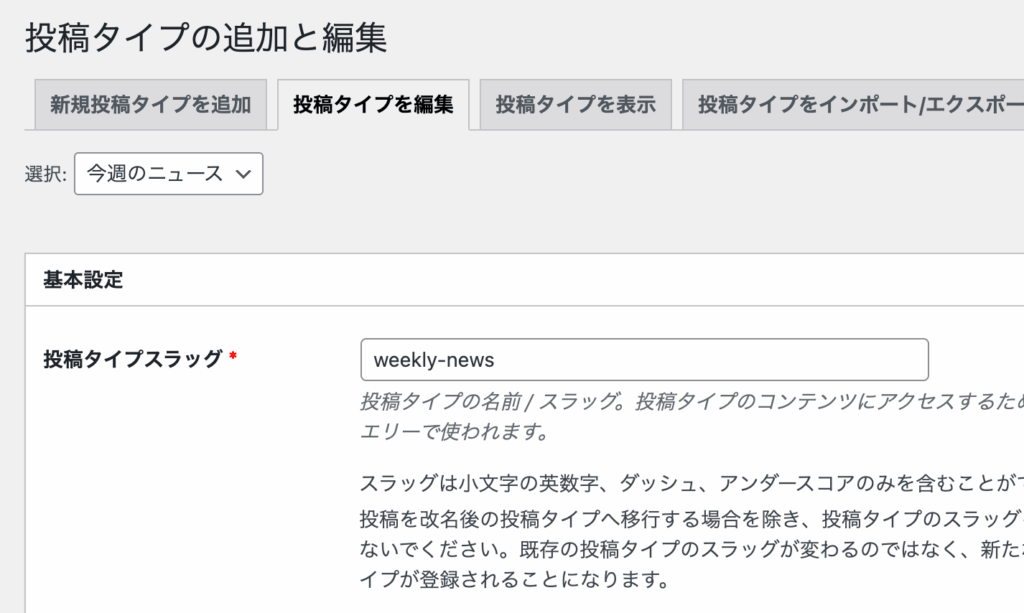The width and height of the screenshot is (1024, 613).
Task: Click the 投稿タイプの追加と編集 page title
Action: point(206,38)
